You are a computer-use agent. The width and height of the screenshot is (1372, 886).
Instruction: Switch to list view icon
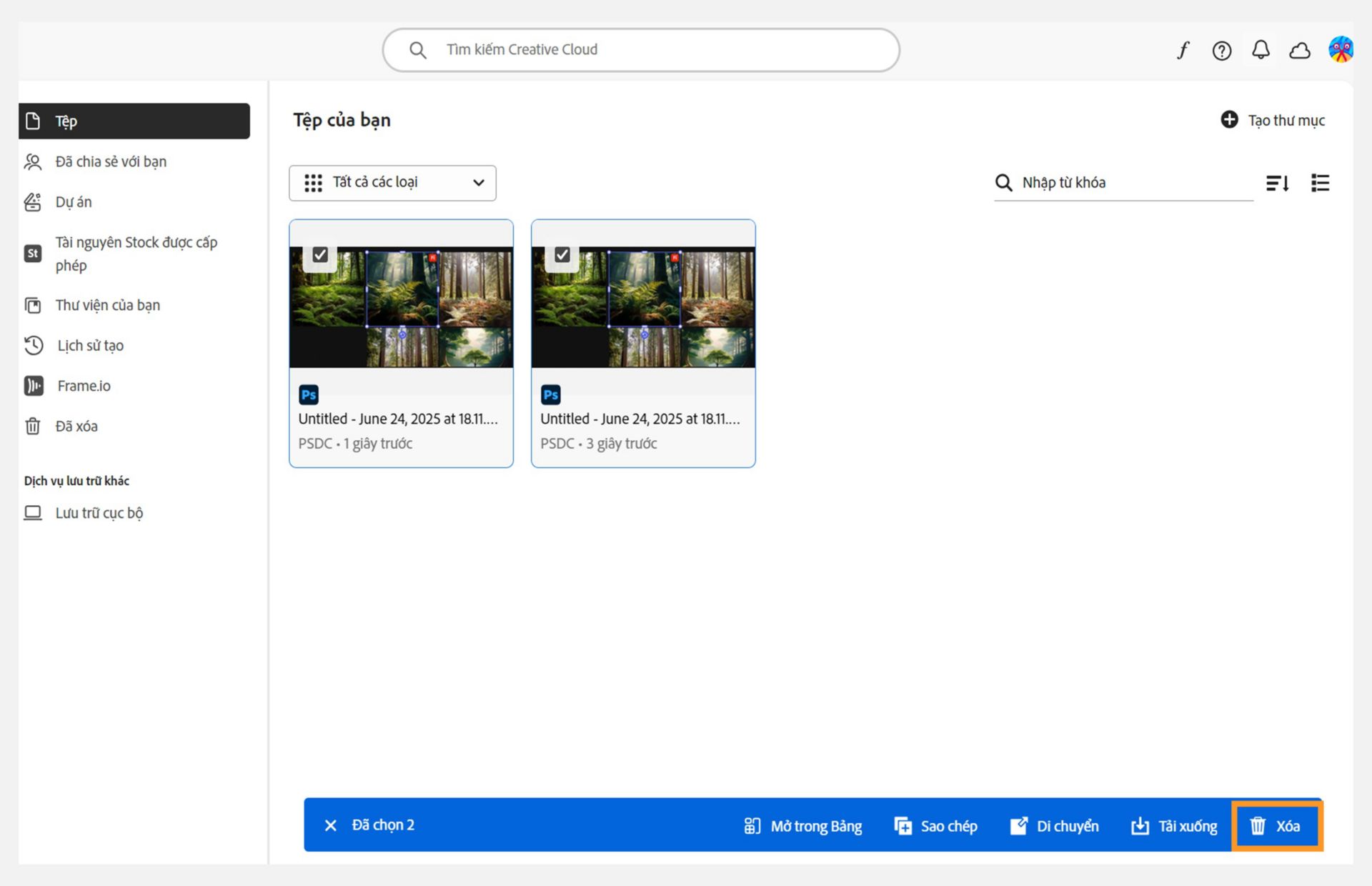tap(1320, 183)
